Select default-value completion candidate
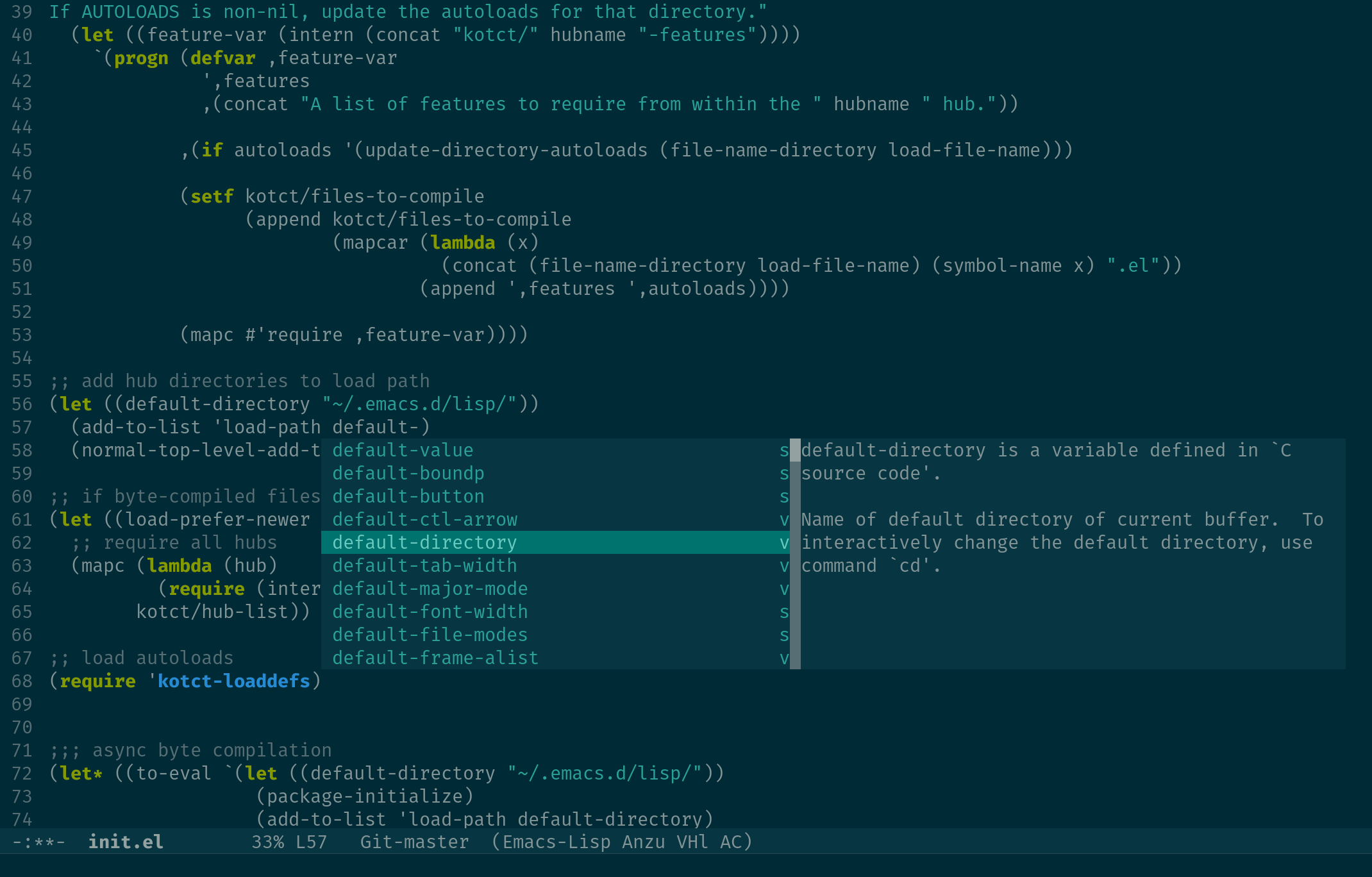 coord(403,450)
